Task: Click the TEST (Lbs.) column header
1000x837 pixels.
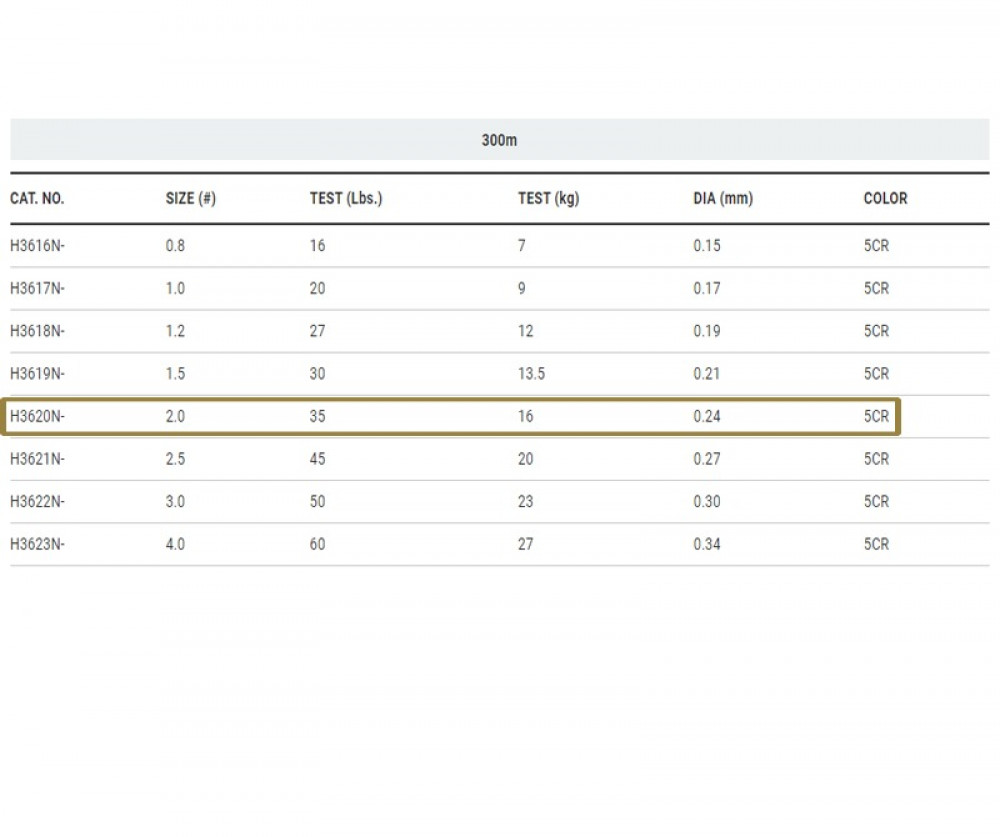Action: pyautogui.click(x=346, y=198)
